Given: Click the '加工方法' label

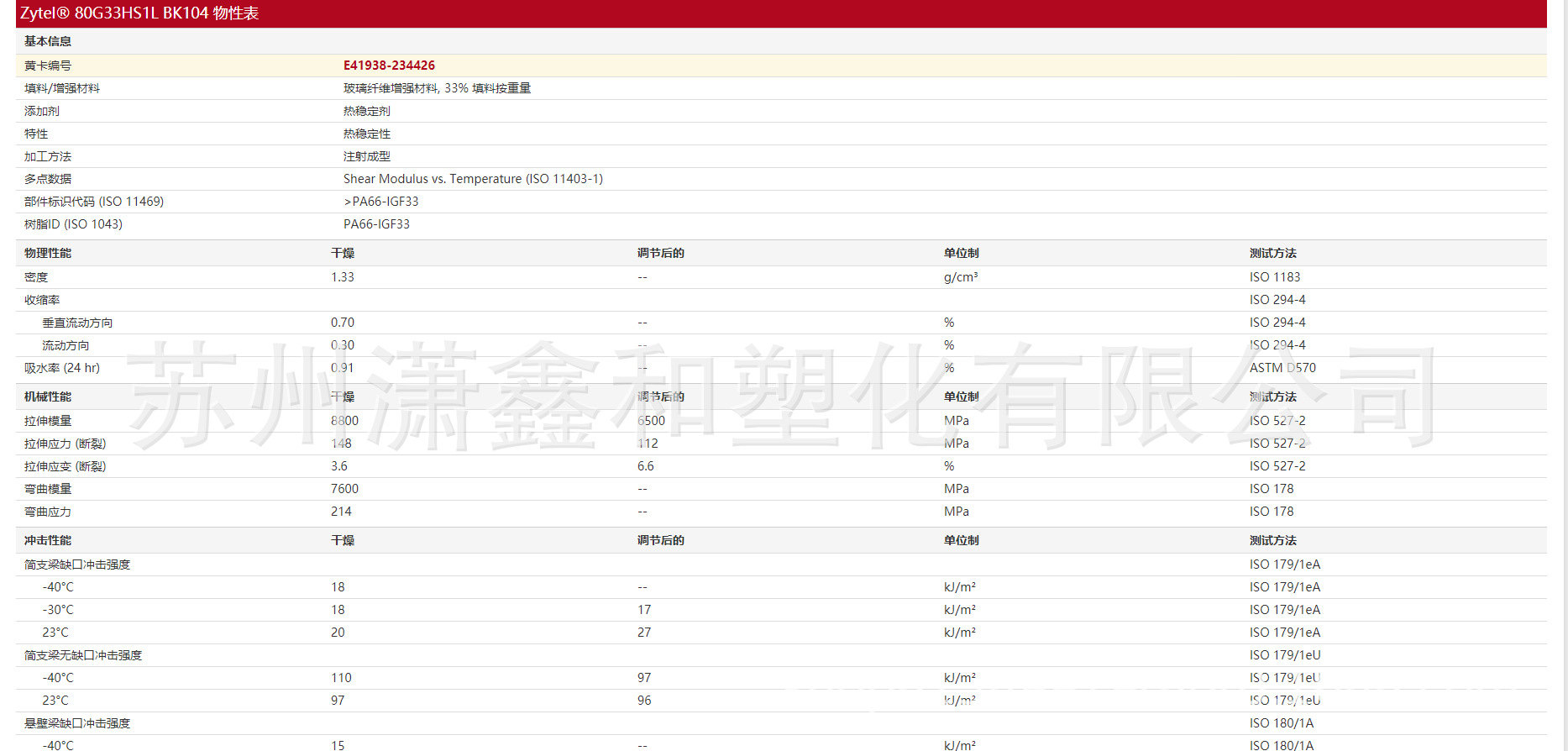Looking at the screenshot, I should 48,156.
